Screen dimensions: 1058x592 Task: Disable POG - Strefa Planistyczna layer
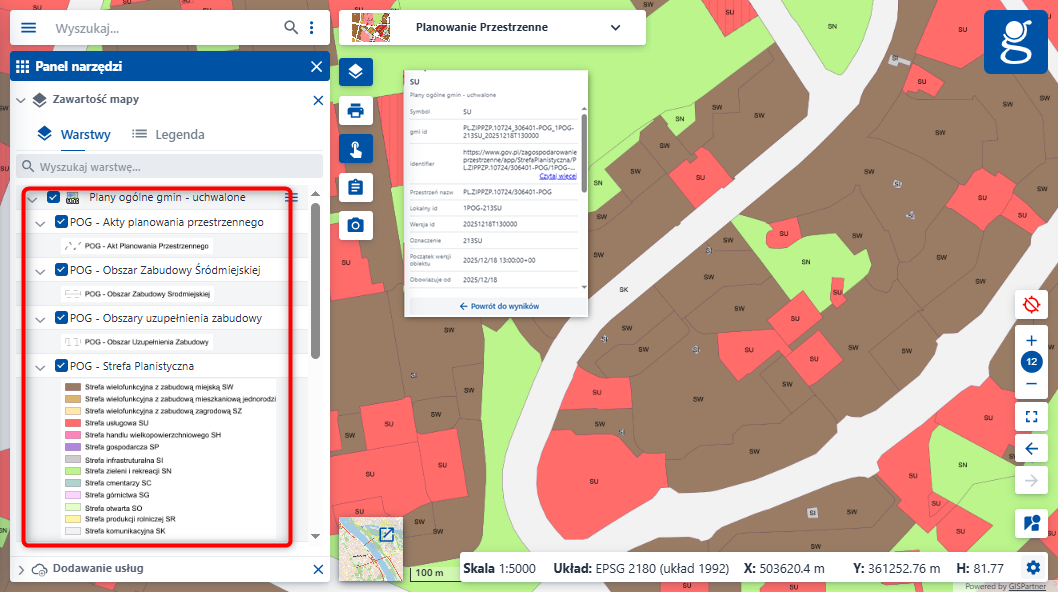[62, 366]
